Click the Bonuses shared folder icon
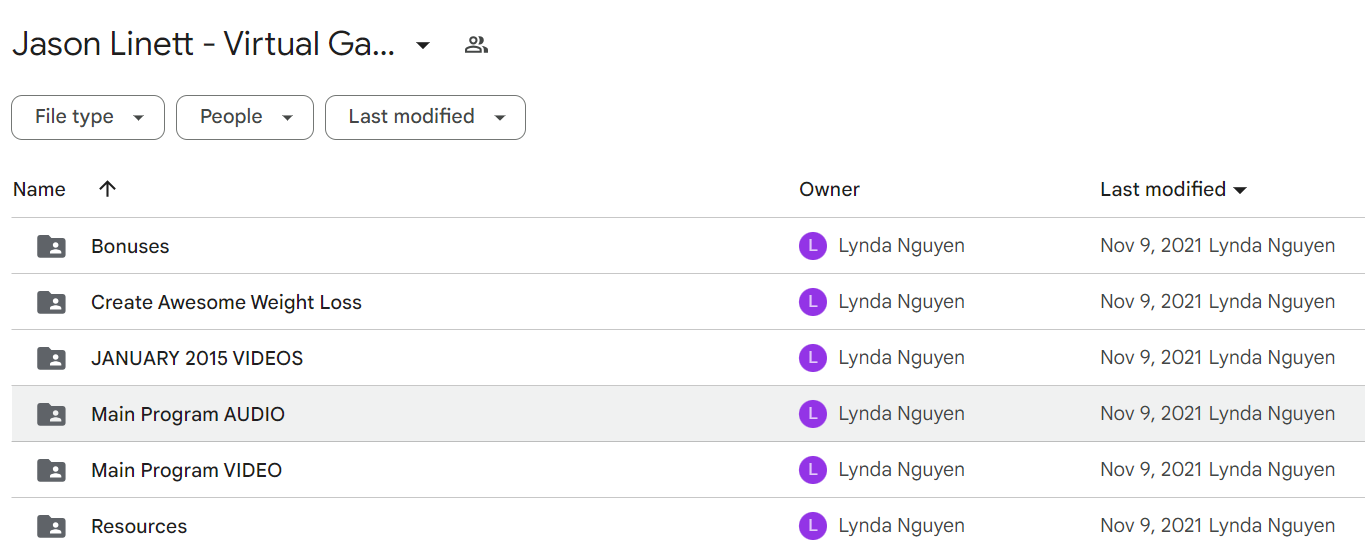Viewport: 1365px width, 553px height. pyautogui.click(x=51, y=246)
